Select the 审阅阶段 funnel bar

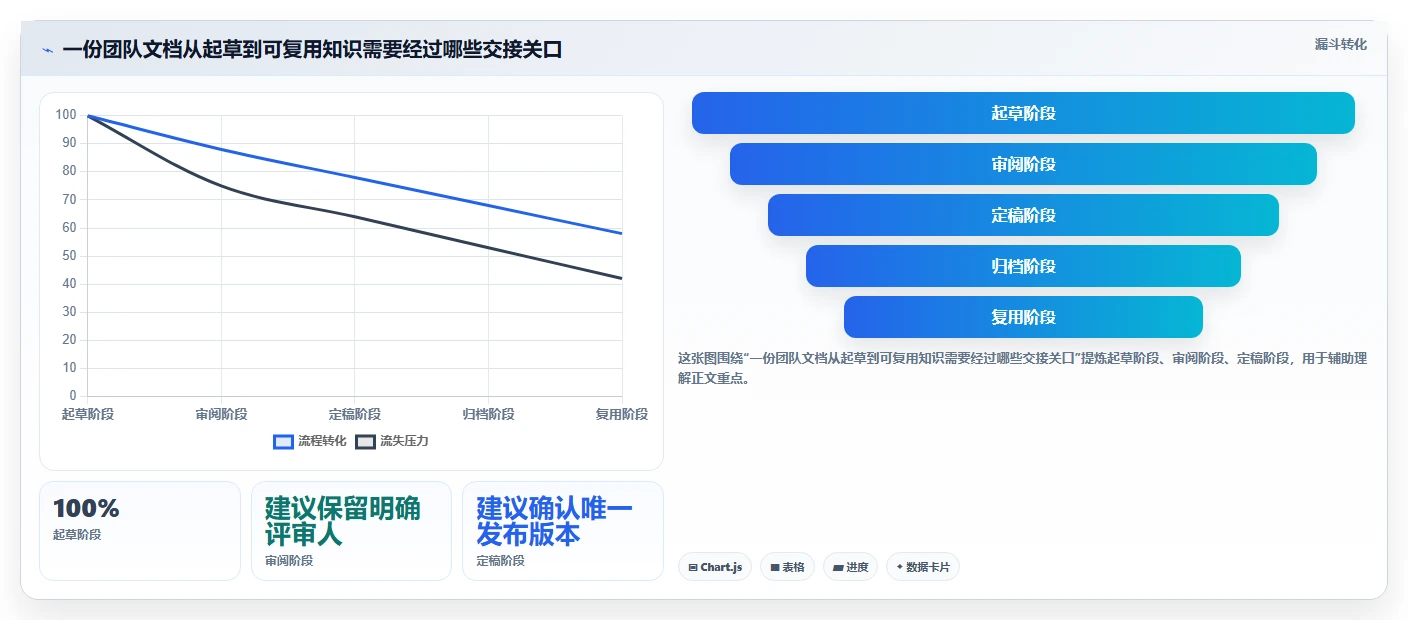(x=1023, y=164)
